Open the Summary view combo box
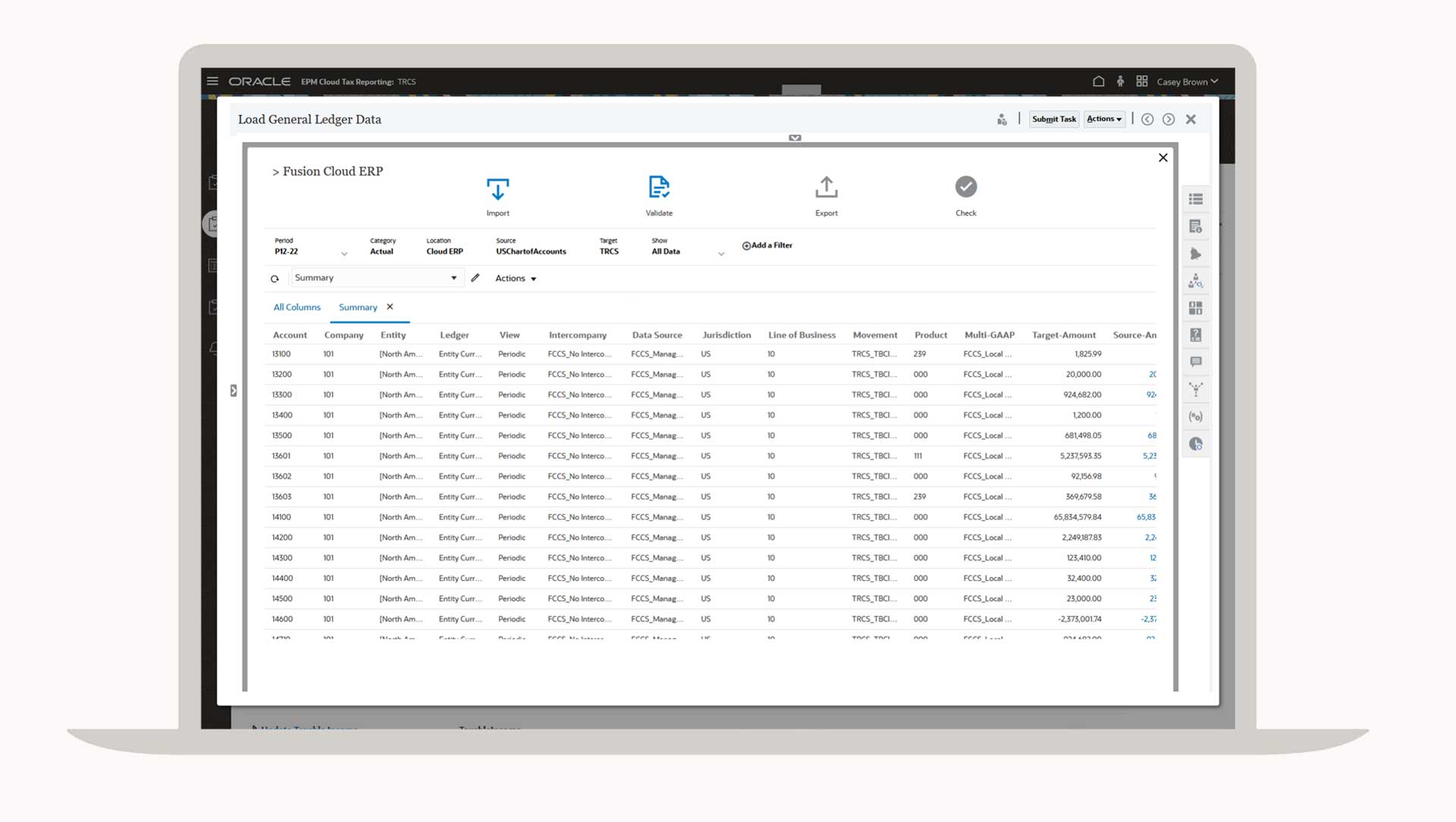 (375, 278)
